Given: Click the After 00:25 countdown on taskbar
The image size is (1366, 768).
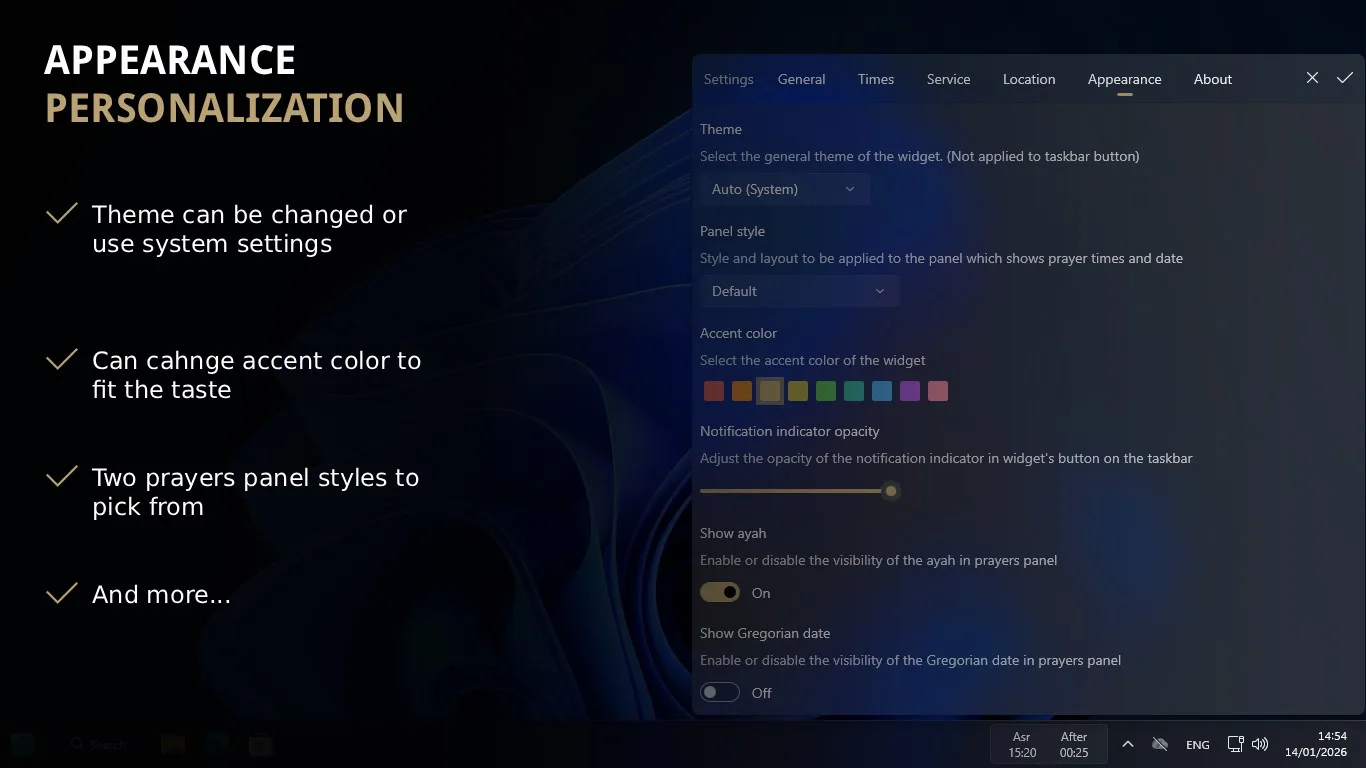Looking at the screenshot, I should 1074,744.
